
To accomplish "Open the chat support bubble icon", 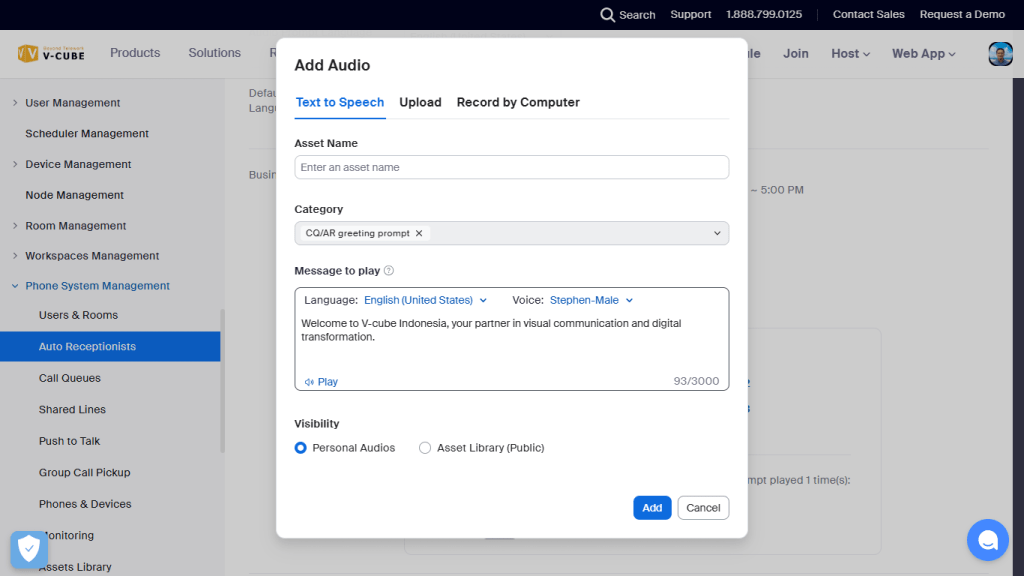I will (987, 540).
